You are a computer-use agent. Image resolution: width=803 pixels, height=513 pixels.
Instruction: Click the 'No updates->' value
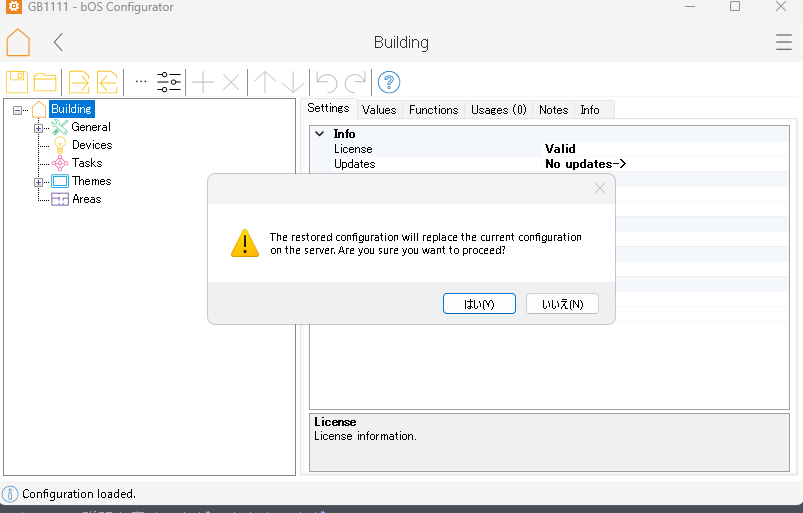point(585,164)
